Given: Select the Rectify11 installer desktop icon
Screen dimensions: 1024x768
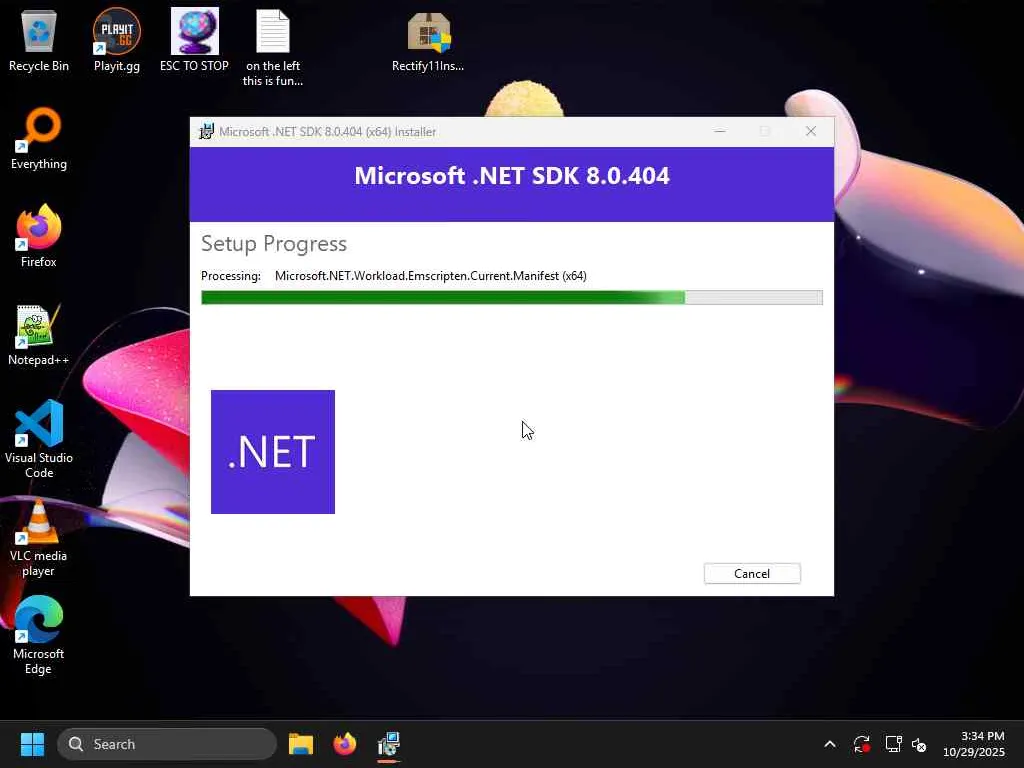Looking at the screenshot, I should tap(428, 40).
